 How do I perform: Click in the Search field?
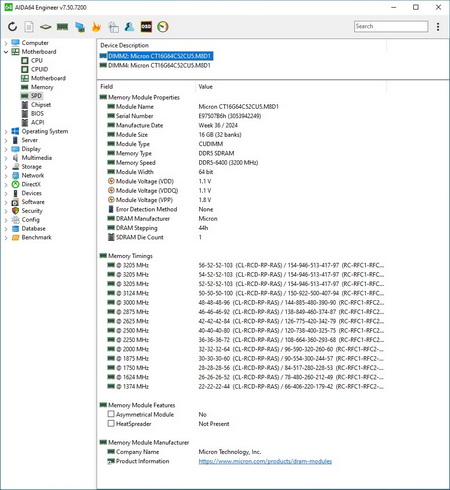391,26
